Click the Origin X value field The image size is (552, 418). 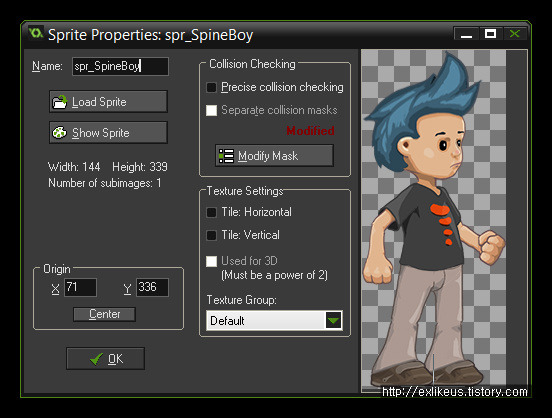click(x=80, y=287)
